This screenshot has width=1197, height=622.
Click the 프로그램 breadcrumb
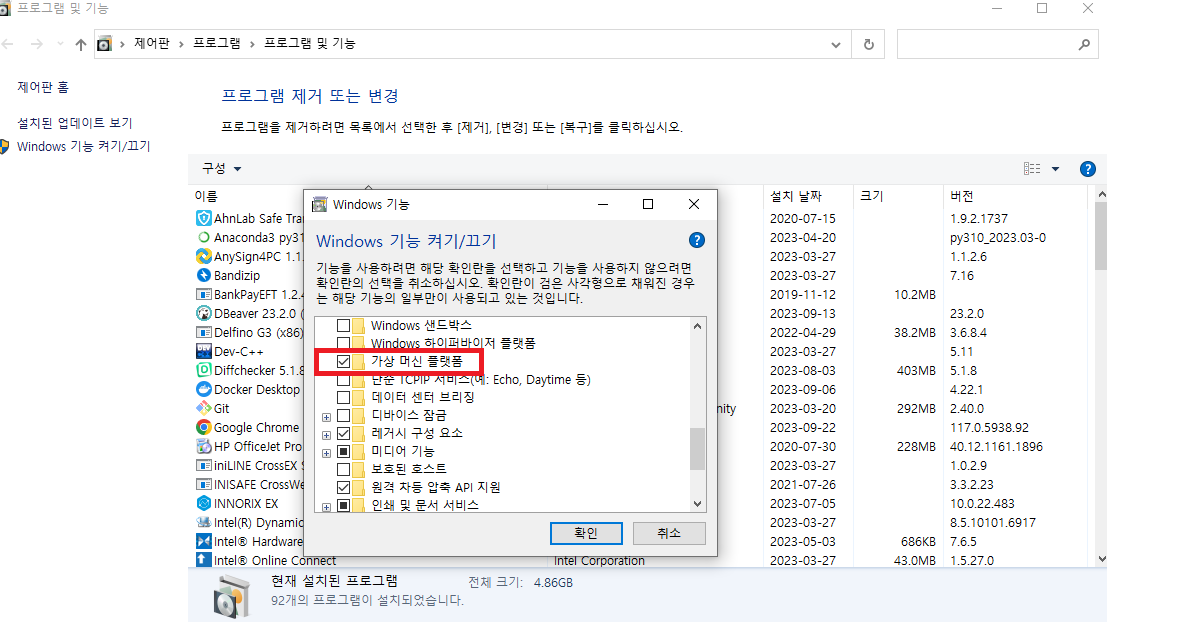pyautogui.click(x=217, y=44)
